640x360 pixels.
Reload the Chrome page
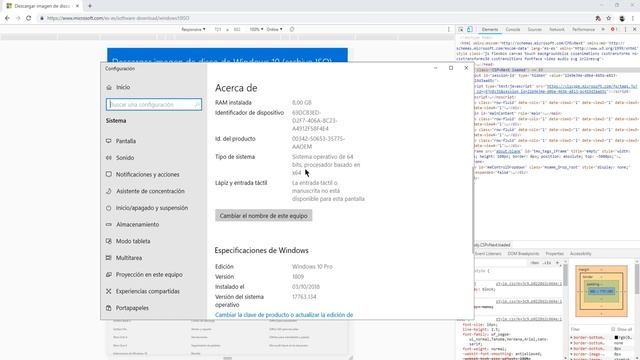pyautogui.click(x=29, y=18)
